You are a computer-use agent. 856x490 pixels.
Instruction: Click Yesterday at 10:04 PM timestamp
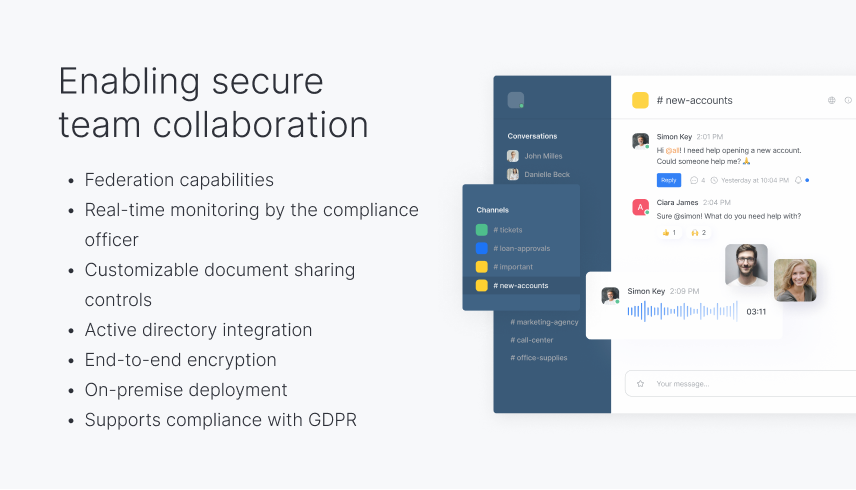pyautogui.click(x=755, y=180)
